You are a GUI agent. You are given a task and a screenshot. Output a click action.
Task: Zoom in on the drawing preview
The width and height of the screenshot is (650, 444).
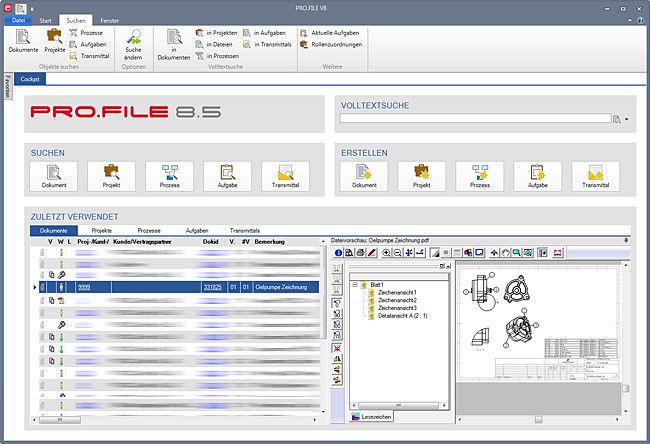coord(386,252)
